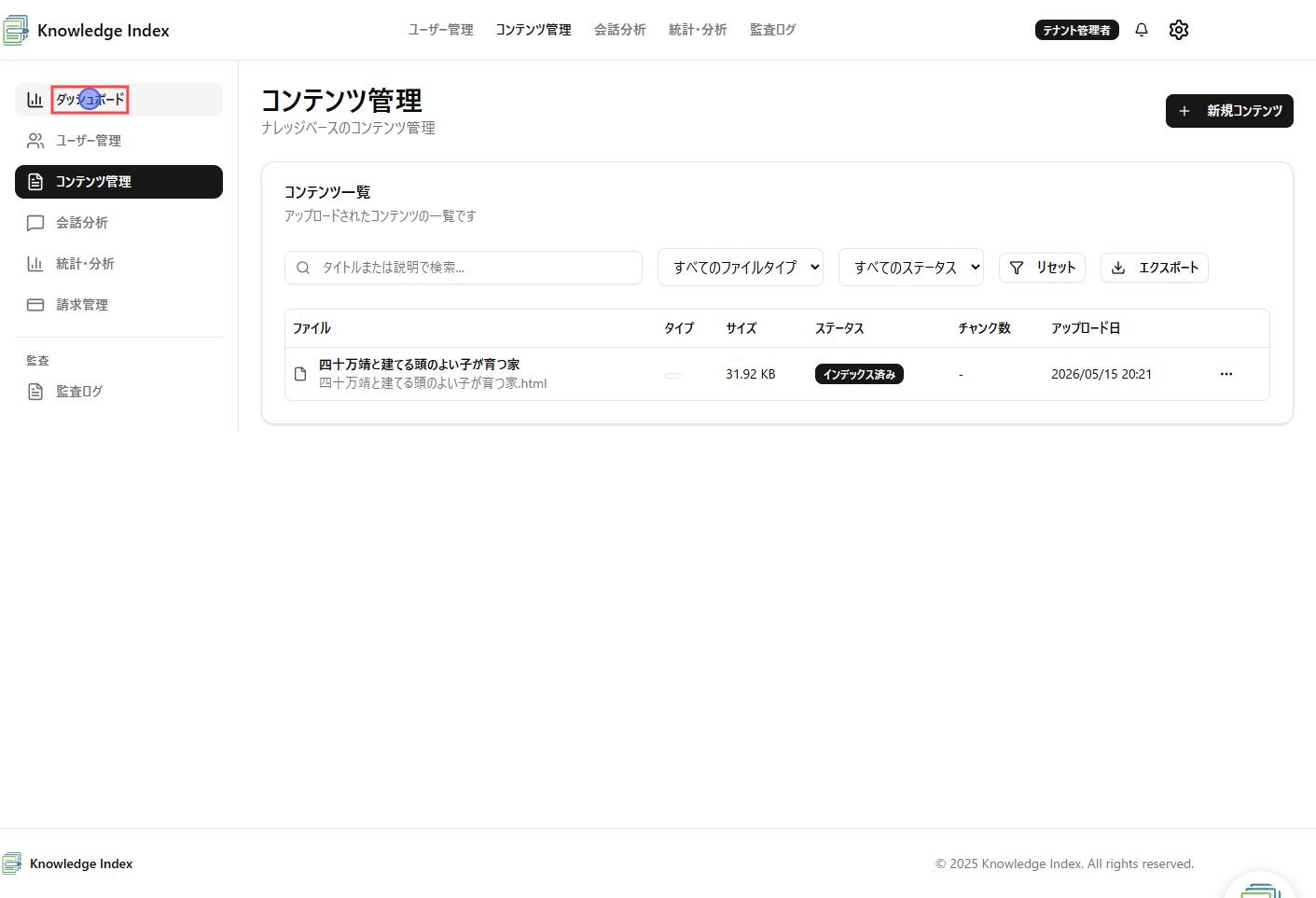The height and width of the screenshot is (898, 1316).
Task: Open settings gear icon
Action: coord(1179,30)
